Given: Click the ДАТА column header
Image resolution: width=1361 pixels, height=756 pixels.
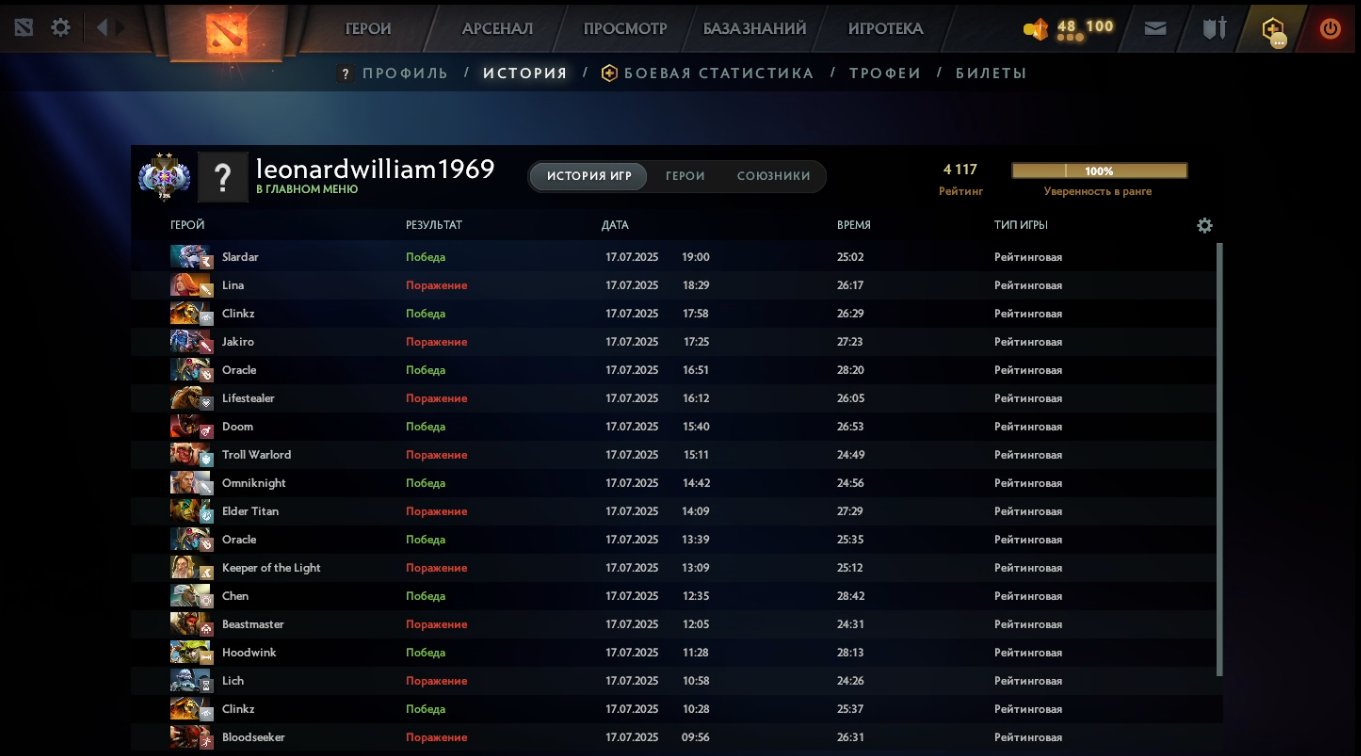Looking at the screenshot, I should [x=615, y=225].
